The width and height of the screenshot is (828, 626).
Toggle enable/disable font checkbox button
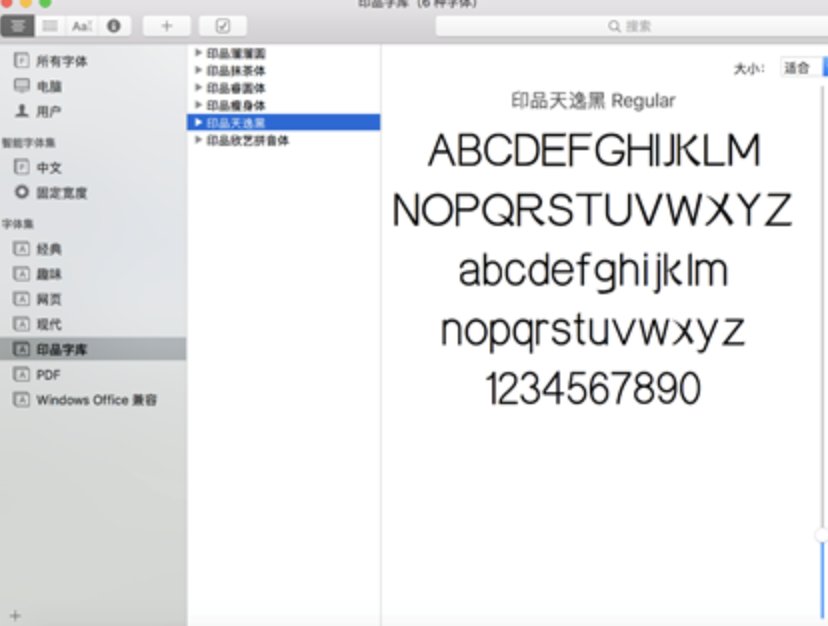click(x=222, y=26)
